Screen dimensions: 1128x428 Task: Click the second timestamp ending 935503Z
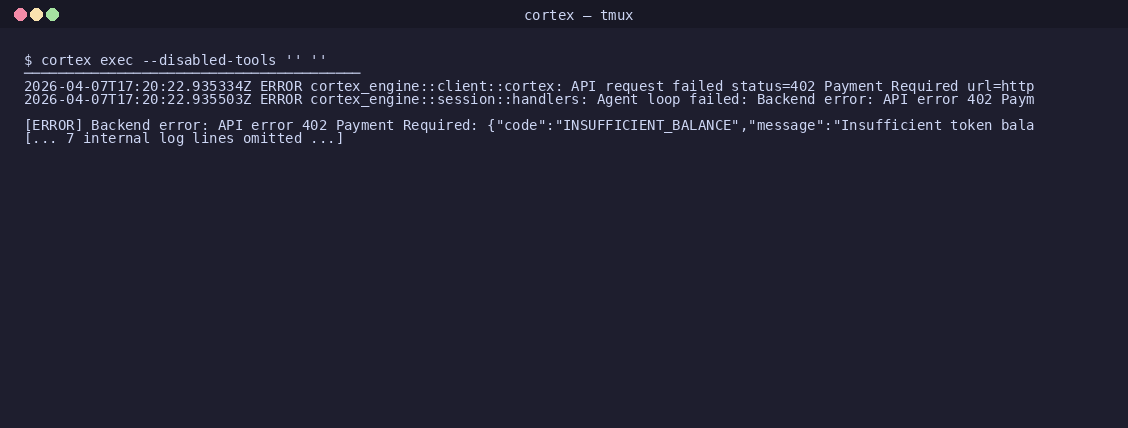[137, 99]
